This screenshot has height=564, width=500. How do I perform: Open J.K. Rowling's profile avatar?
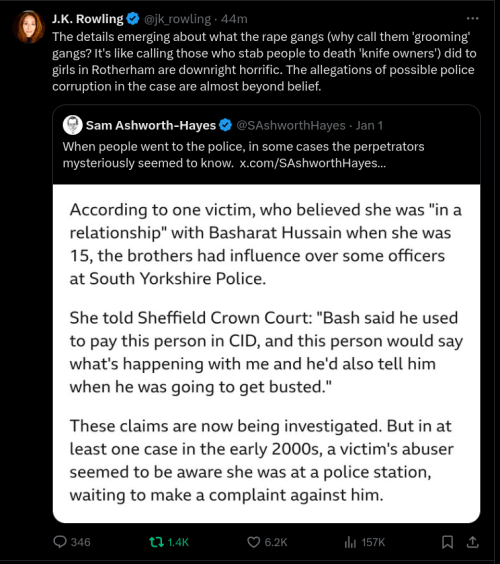pos(29,27)
